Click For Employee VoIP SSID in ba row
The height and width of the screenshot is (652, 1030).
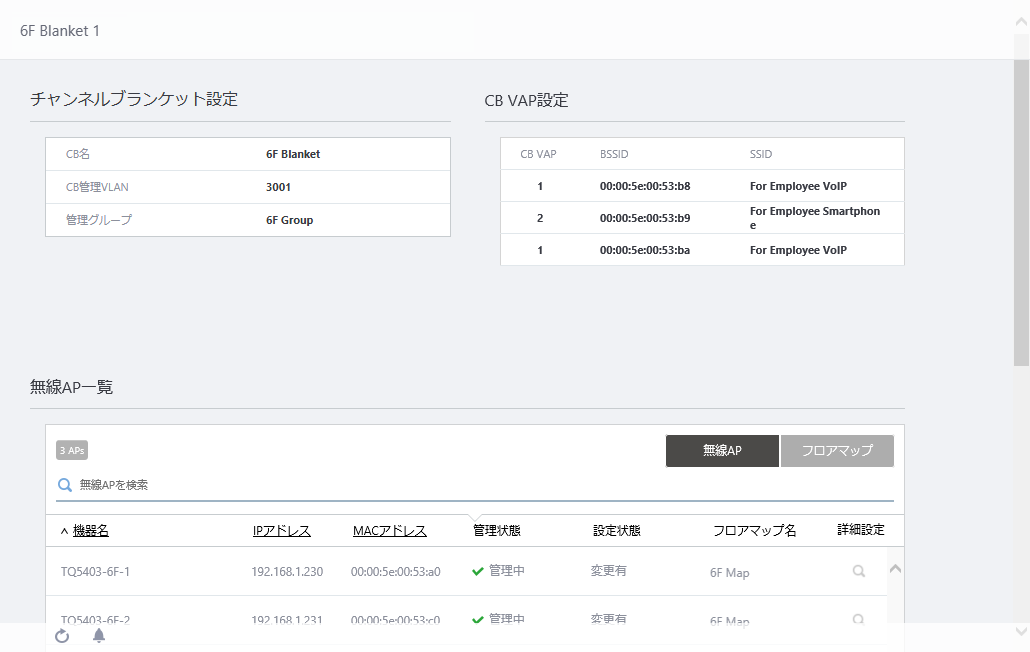pyautogui.click(x=798, y=250)
